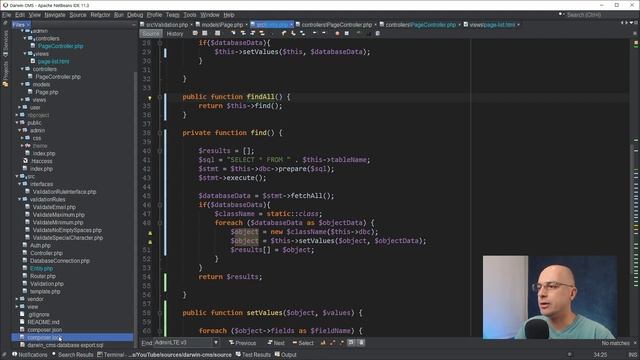Collapse the find() function fold marker at line 38
Screen dimensions: 640x360
coord(160,133)
